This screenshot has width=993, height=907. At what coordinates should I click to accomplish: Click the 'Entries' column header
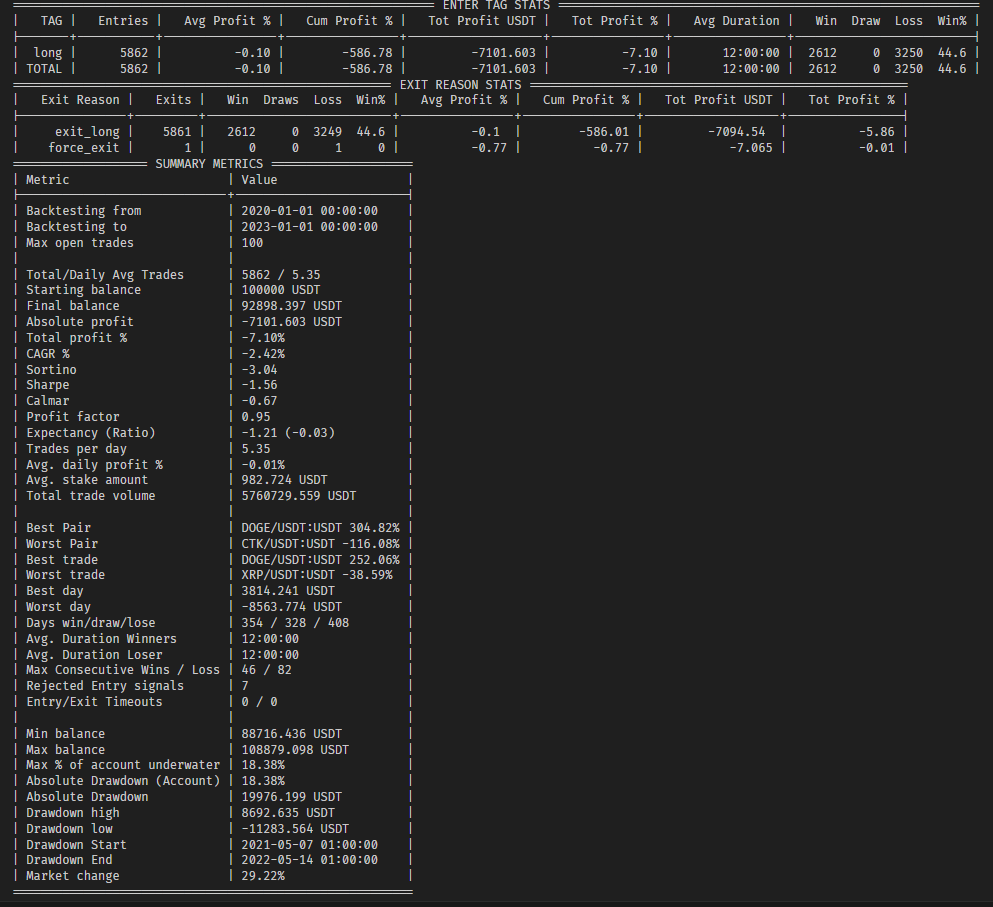pos(123,21)
